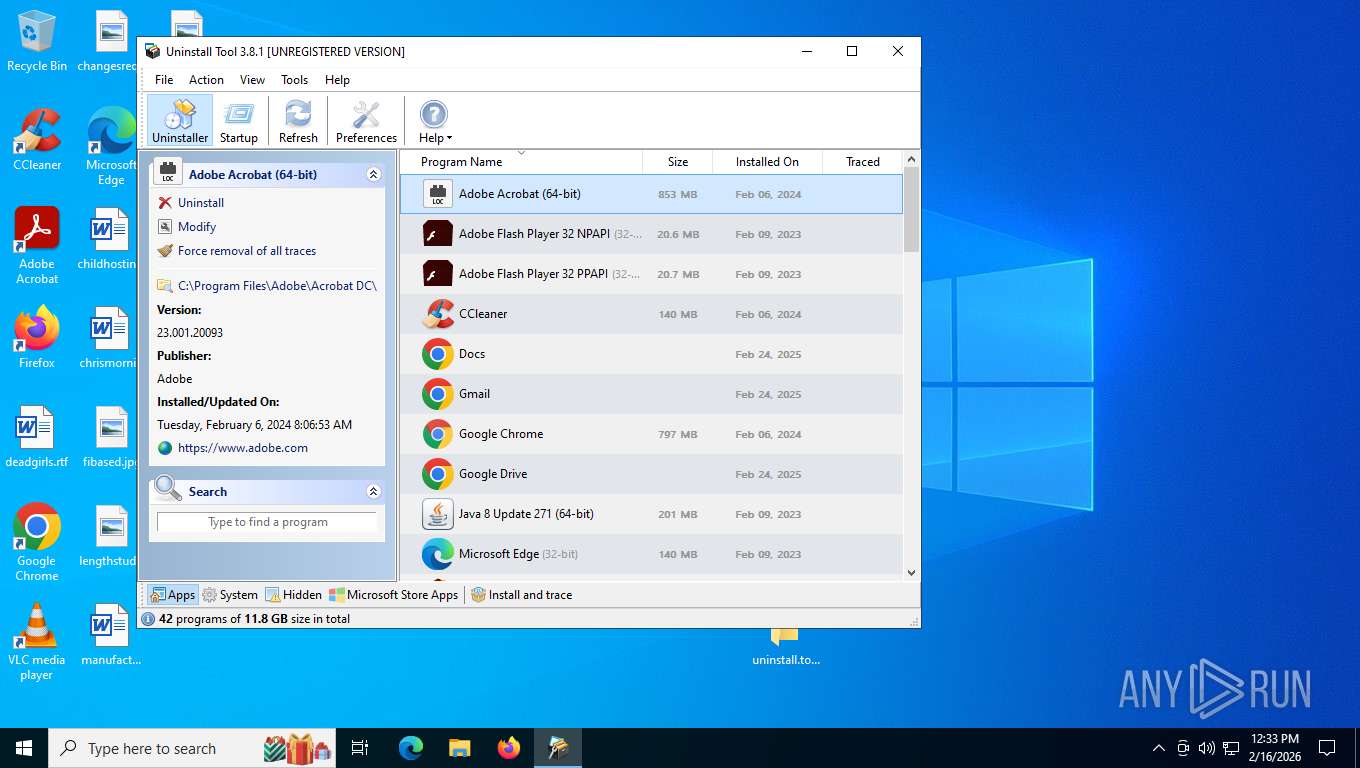Collapse the Adobe Acrobat details panel
Image resolution: width=1360 pixels, height=768 pixels.
[373, 174]
